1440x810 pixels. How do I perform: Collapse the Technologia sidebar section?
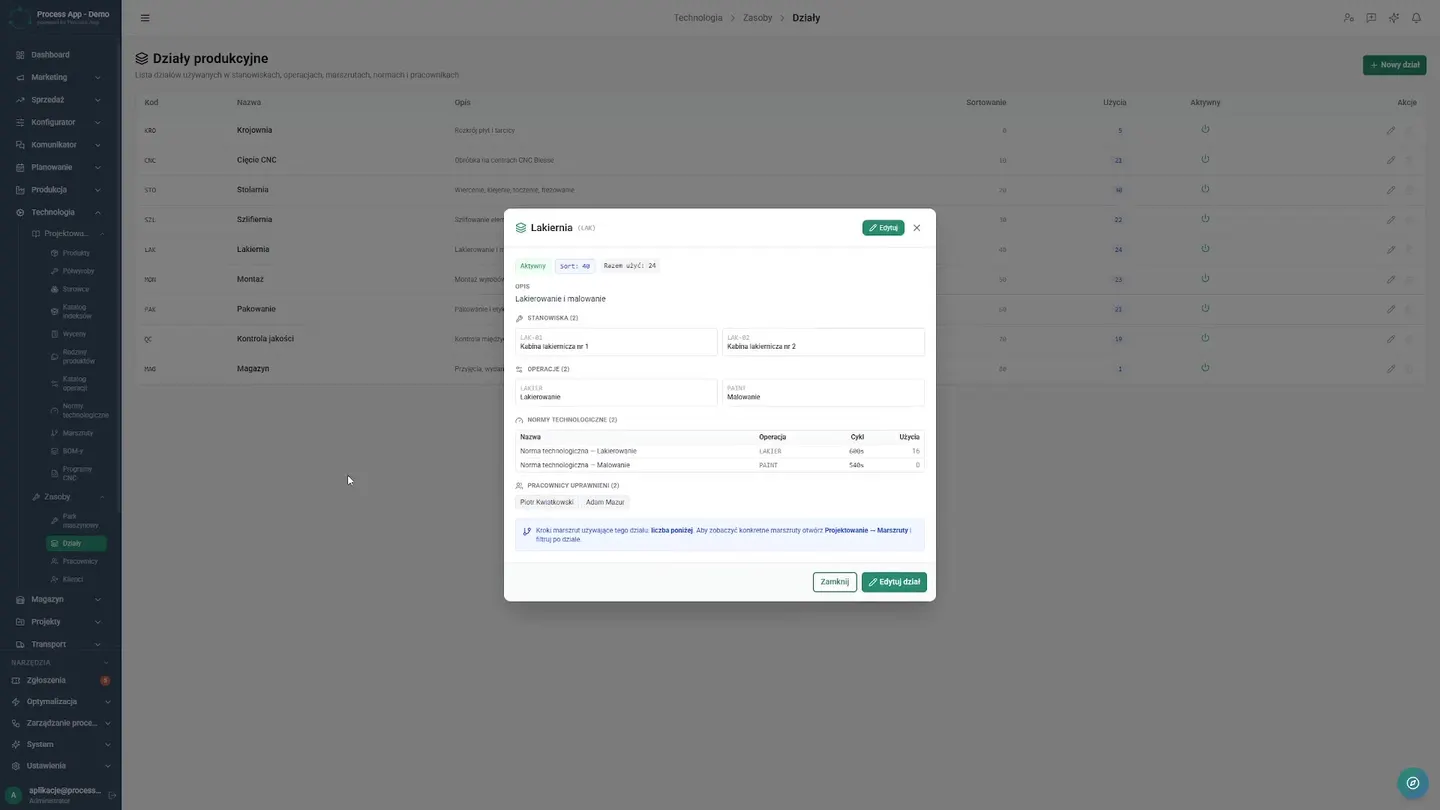[60, 212]
